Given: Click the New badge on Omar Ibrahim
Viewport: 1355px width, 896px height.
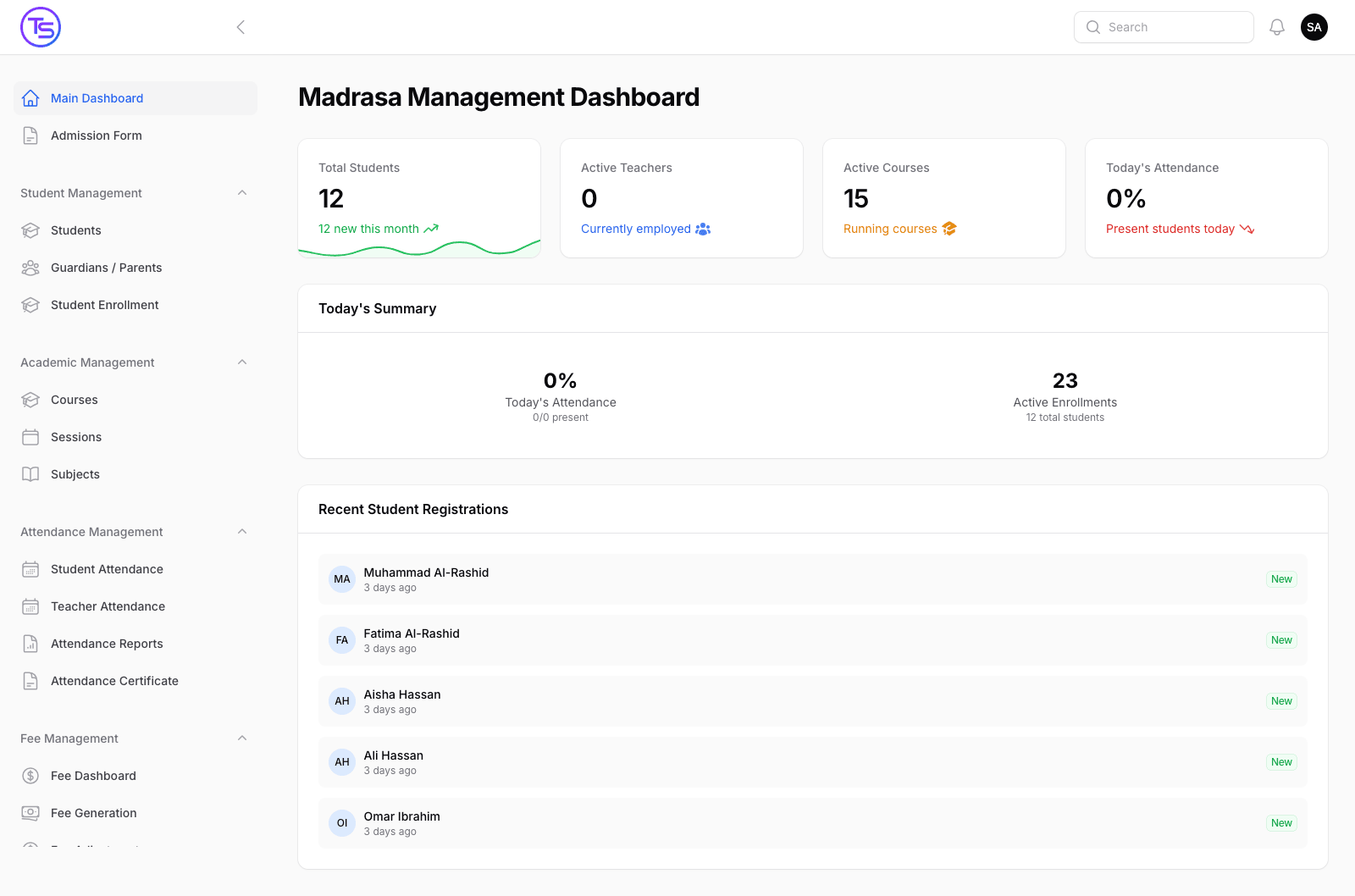Looking at the screenshot, I should pos(1281,823).
